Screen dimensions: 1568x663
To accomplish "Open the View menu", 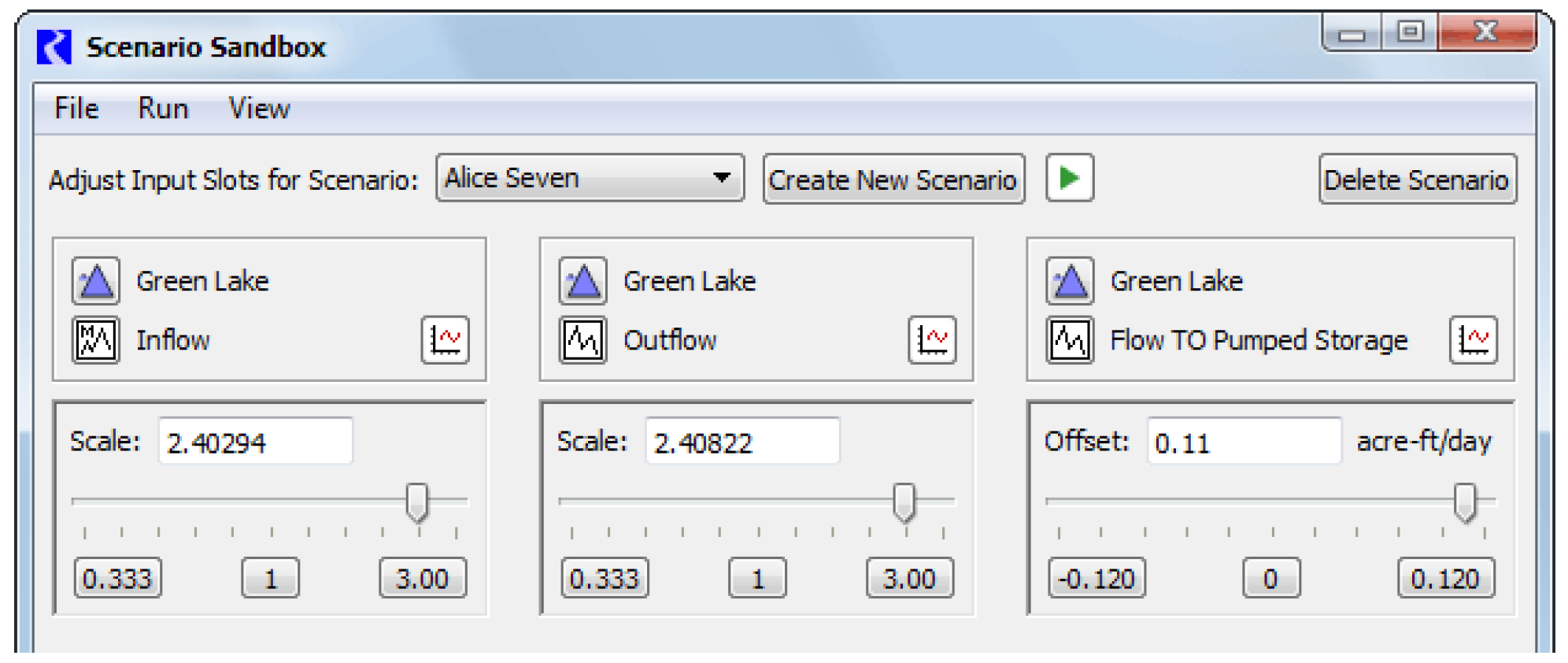I will click(x=259, y=109).
